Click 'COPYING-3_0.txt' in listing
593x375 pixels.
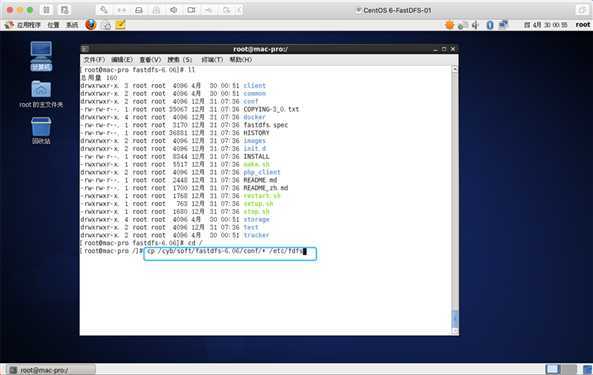pos(271,109)
